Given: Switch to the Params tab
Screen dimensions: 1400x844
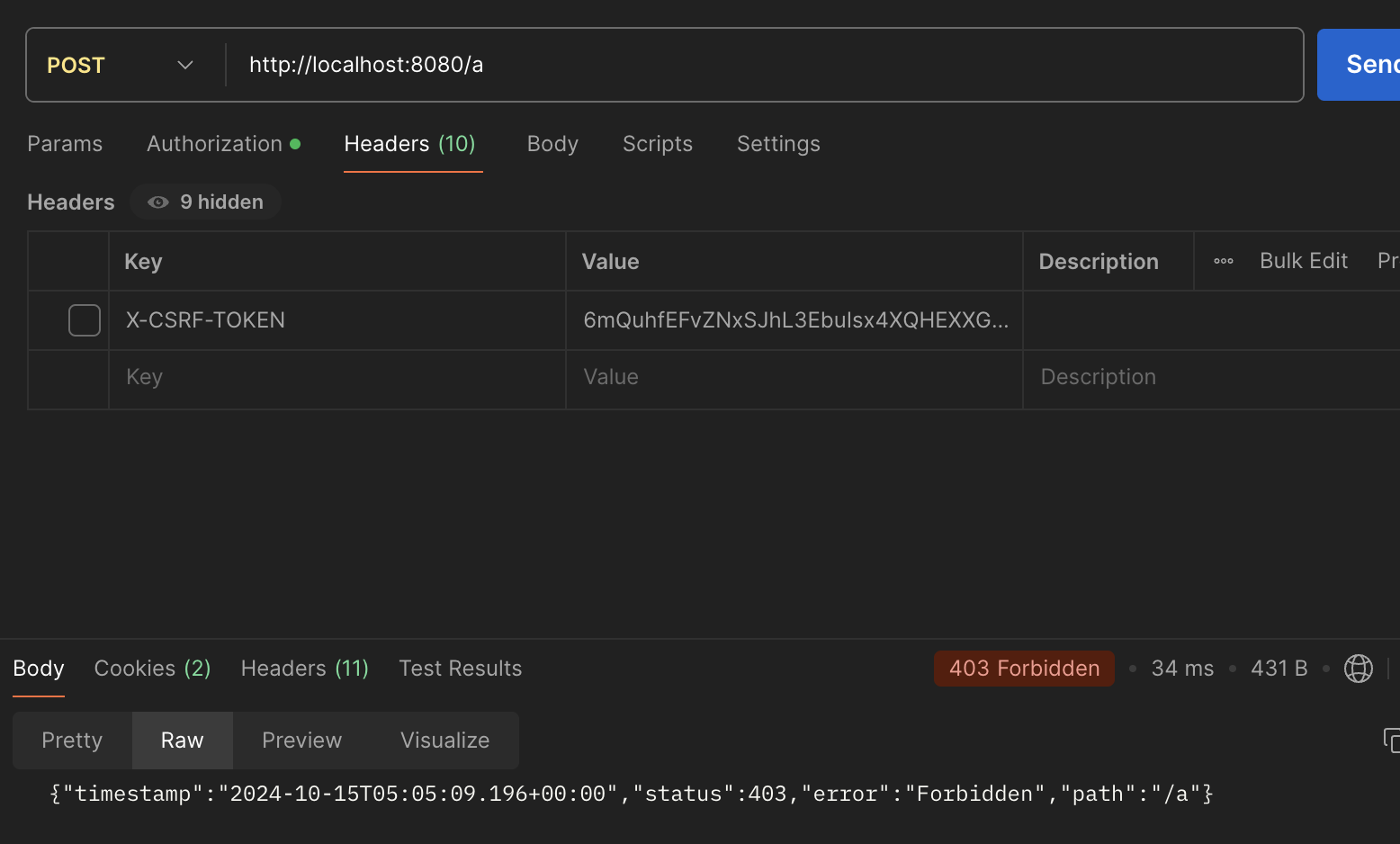Looking at the screenshot, I should (x=65, y=144).
